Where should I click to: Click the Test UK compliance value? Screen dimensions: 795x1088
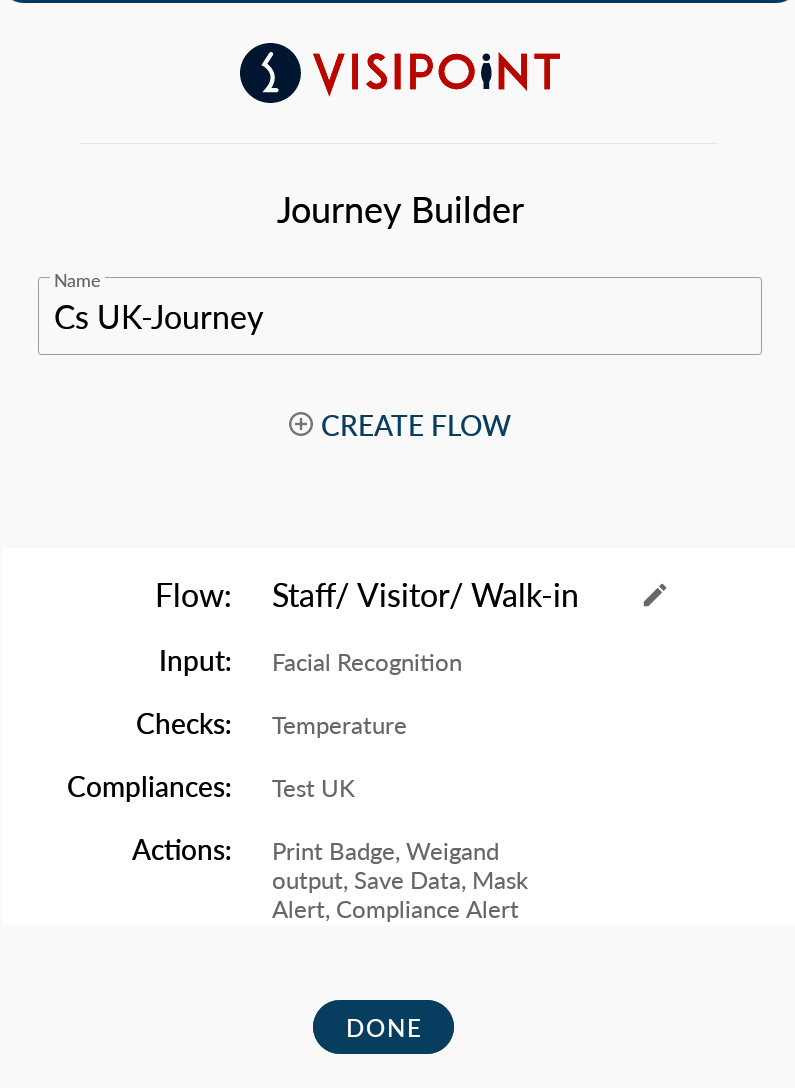point(313,789)
